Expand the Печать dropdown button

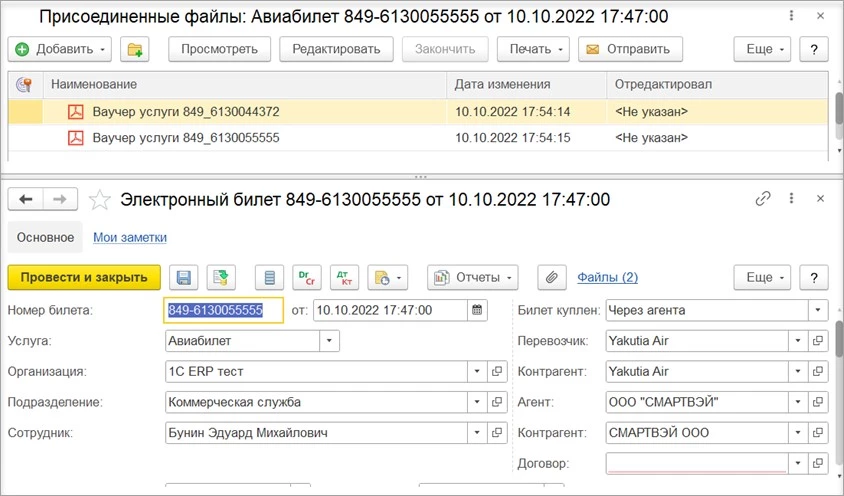click(533, 50)
